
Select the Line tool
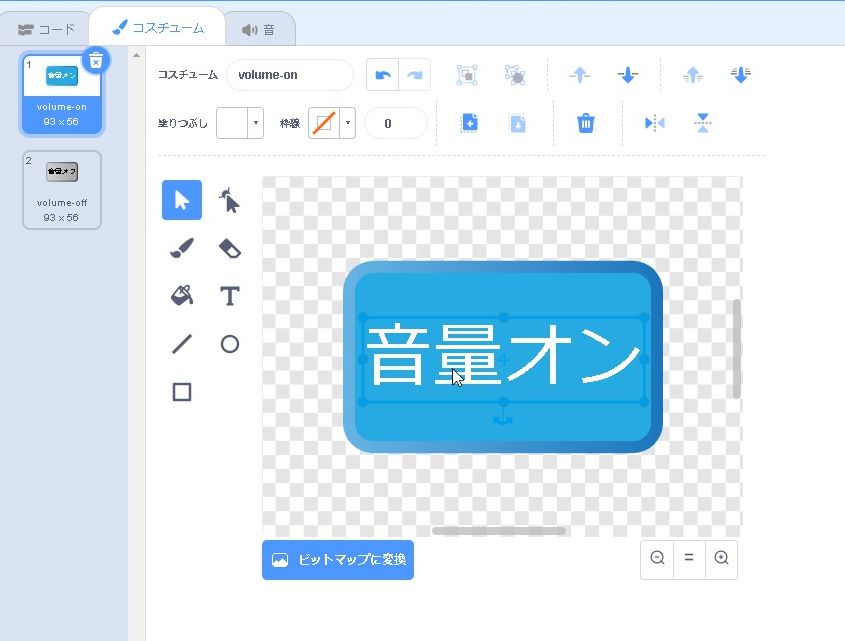(x=182, y=344)
